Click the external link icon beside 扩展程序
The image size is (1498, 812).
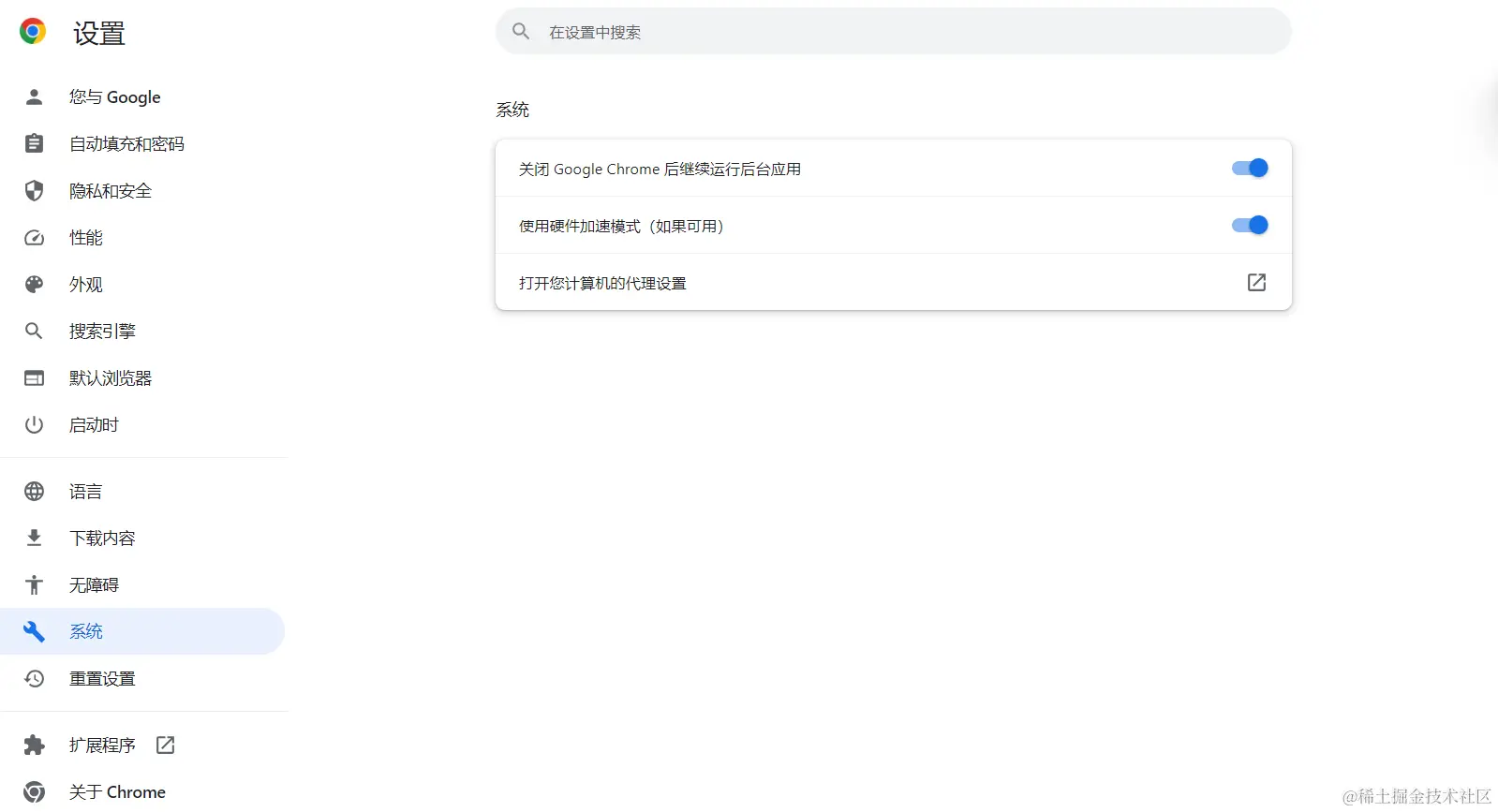(x=165, y=745)
